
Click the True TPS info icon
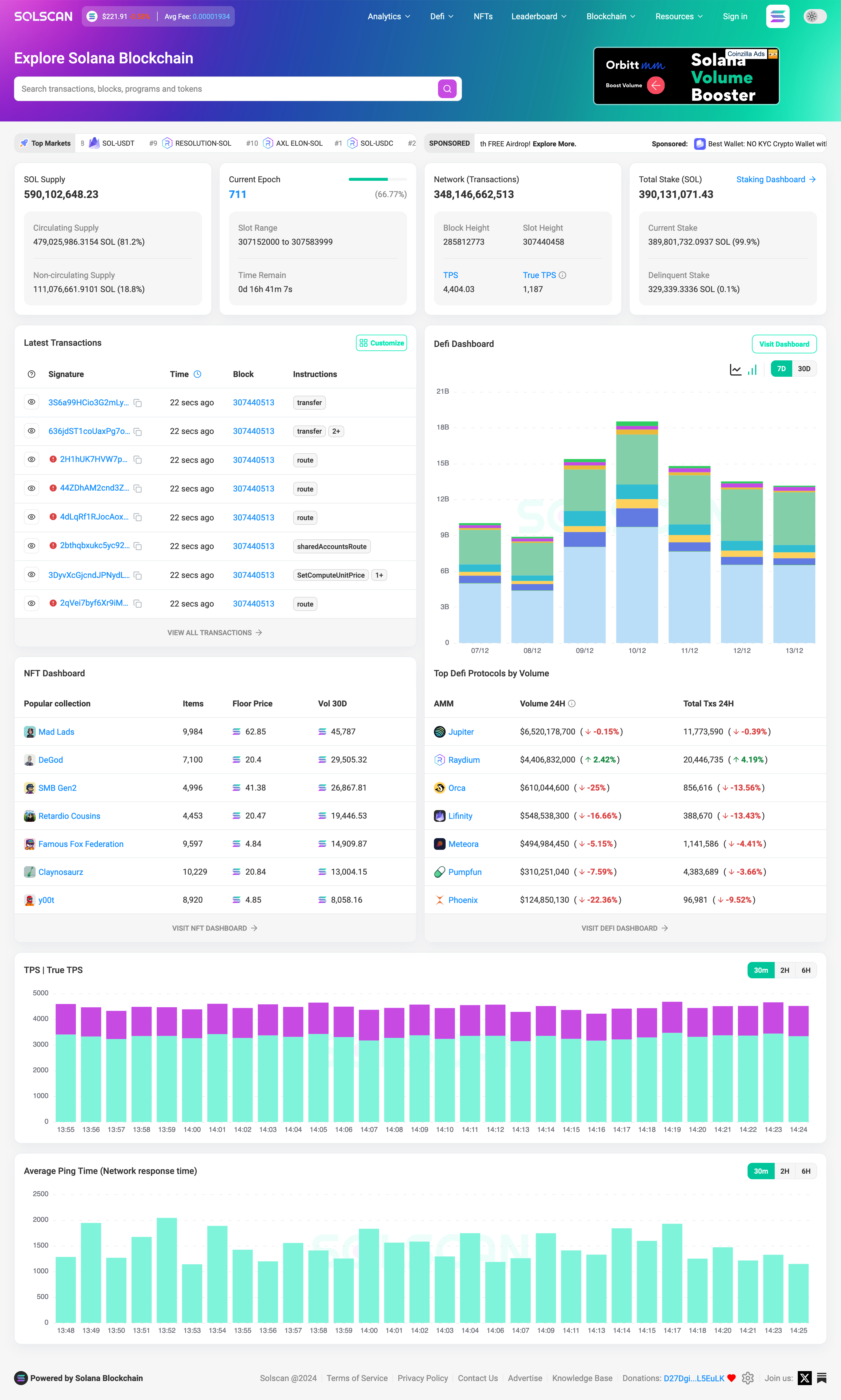[x=563, y=275]
